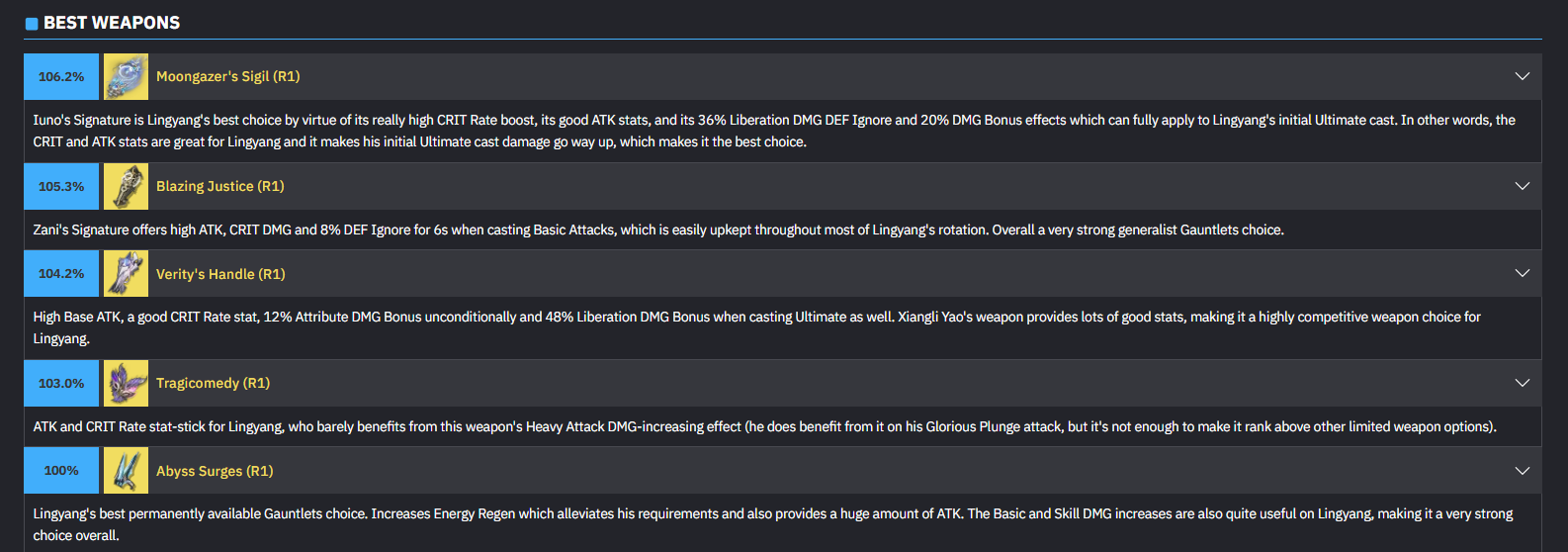Click the Verity's Handle weapon icon

pyautogui.click(x=126, y=273)
